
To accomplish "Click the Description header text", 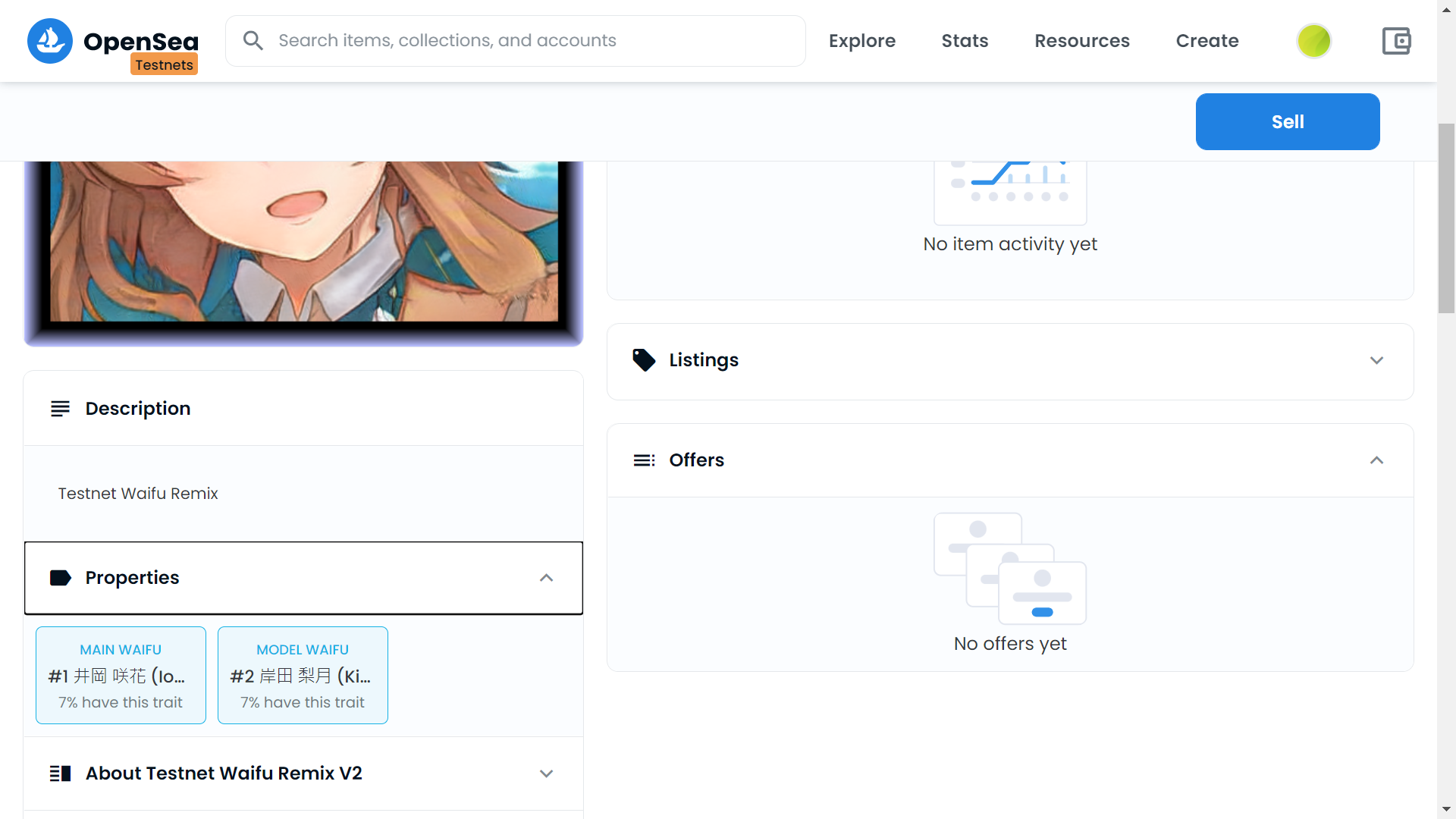I will pos(138,409).
